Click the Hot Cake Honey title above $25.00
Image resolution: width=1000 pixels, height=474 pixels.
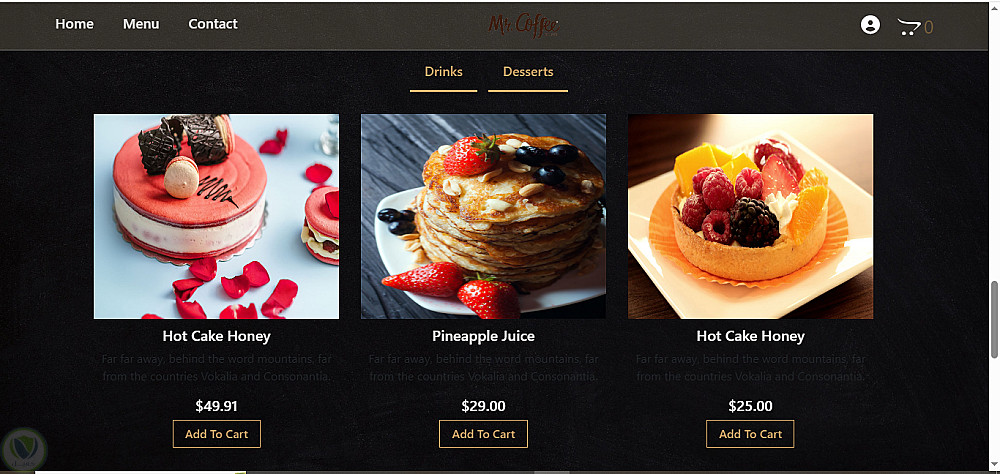751,336
